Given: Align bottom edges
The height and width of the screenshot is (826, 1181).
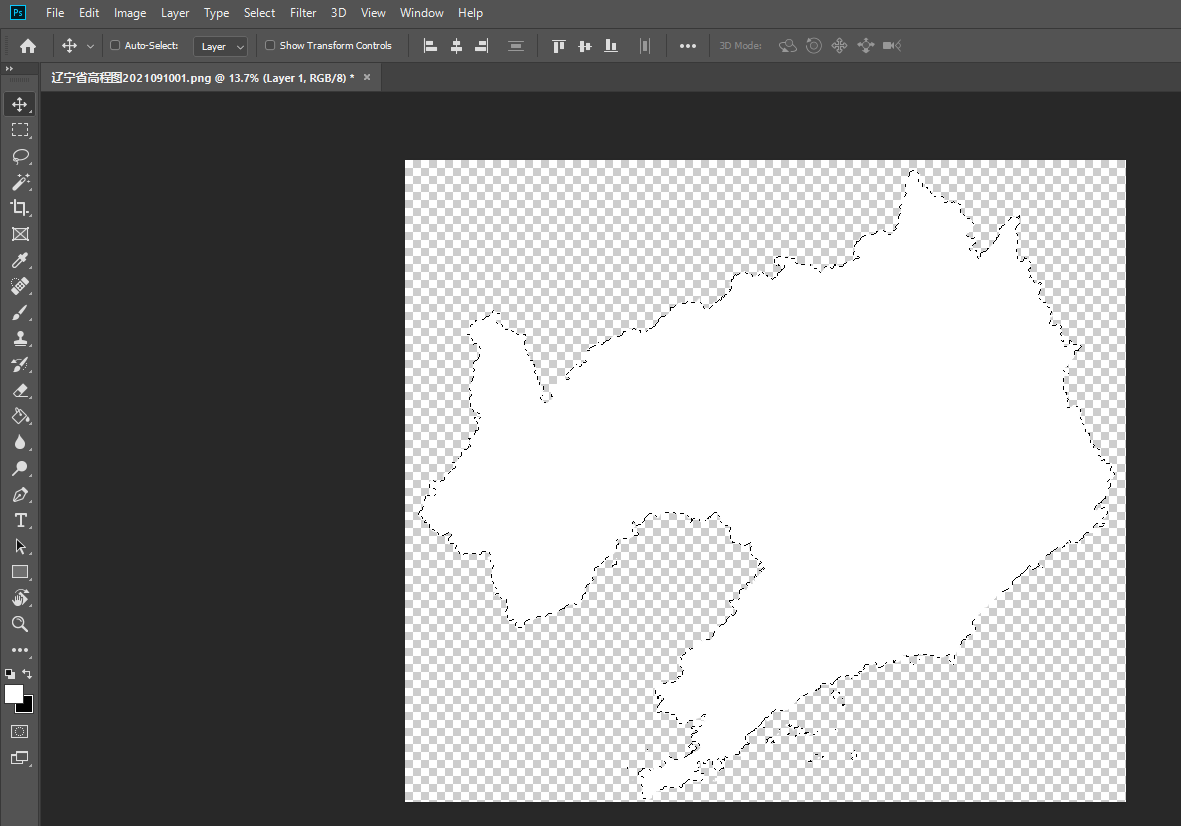Looking at the screenshot, I should pos(611,46).
